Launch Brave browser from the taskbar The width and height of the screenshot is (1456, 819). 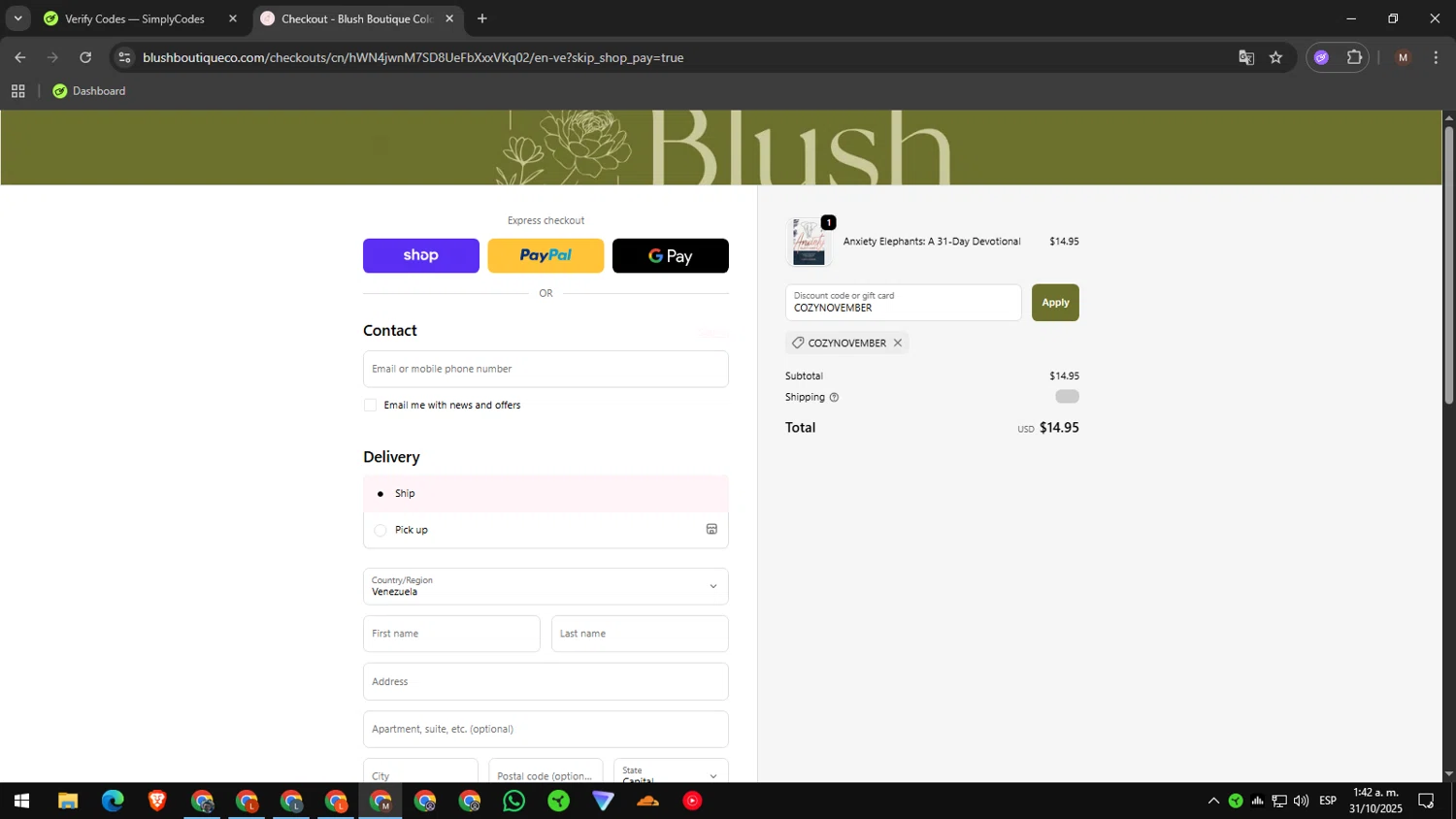(157, 801)
